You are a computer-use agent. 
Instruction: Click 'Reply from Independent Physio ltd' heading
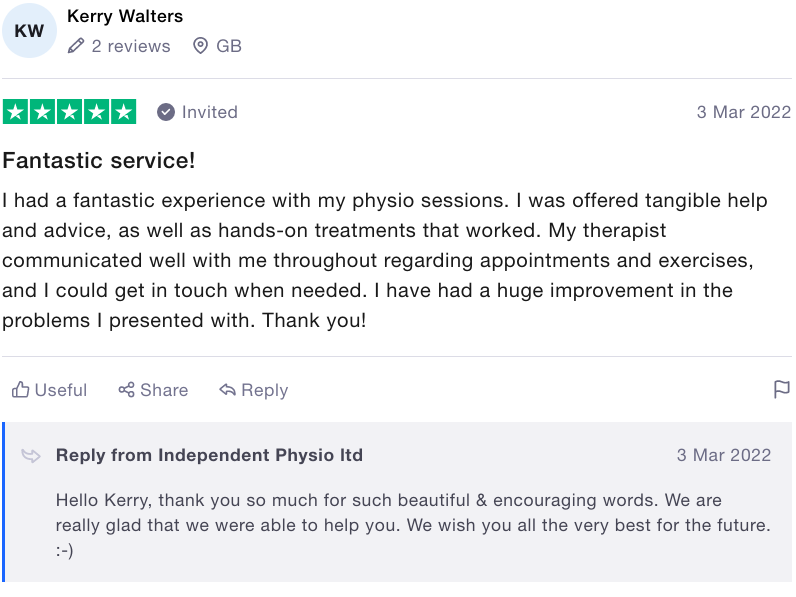[x=209, y=455]
